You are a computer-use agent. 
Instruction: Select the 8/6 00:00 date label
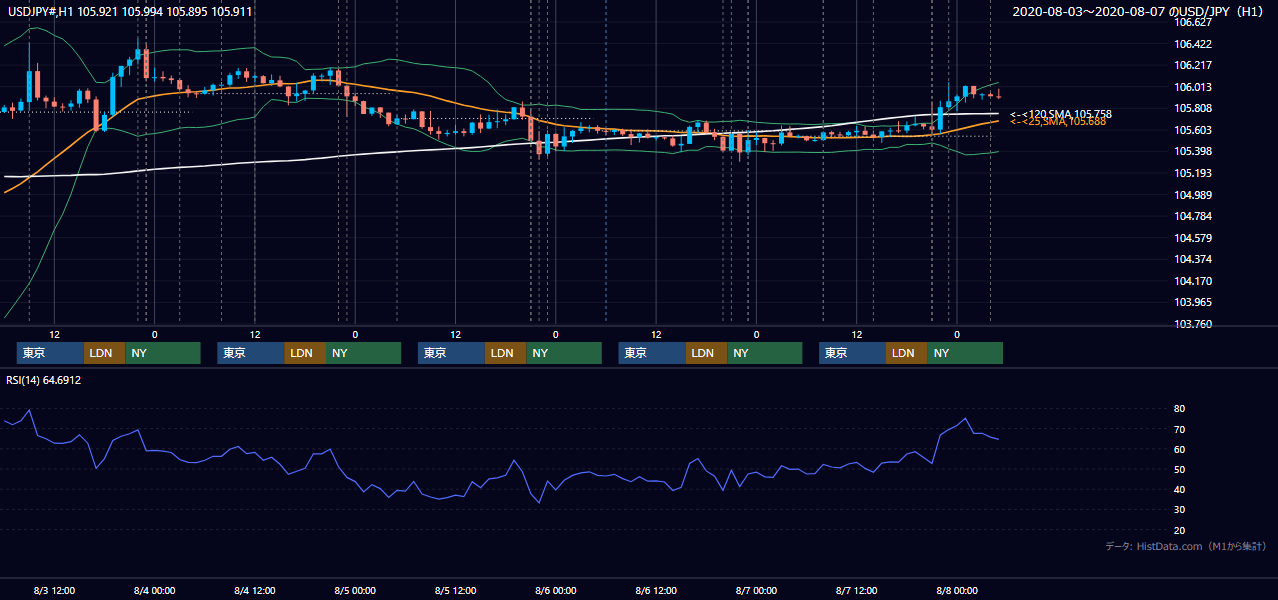(555, 590)
